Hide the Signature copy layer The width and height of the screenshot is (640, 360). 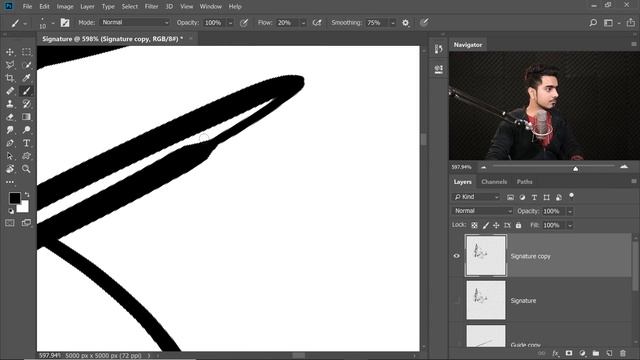(457, 256)
